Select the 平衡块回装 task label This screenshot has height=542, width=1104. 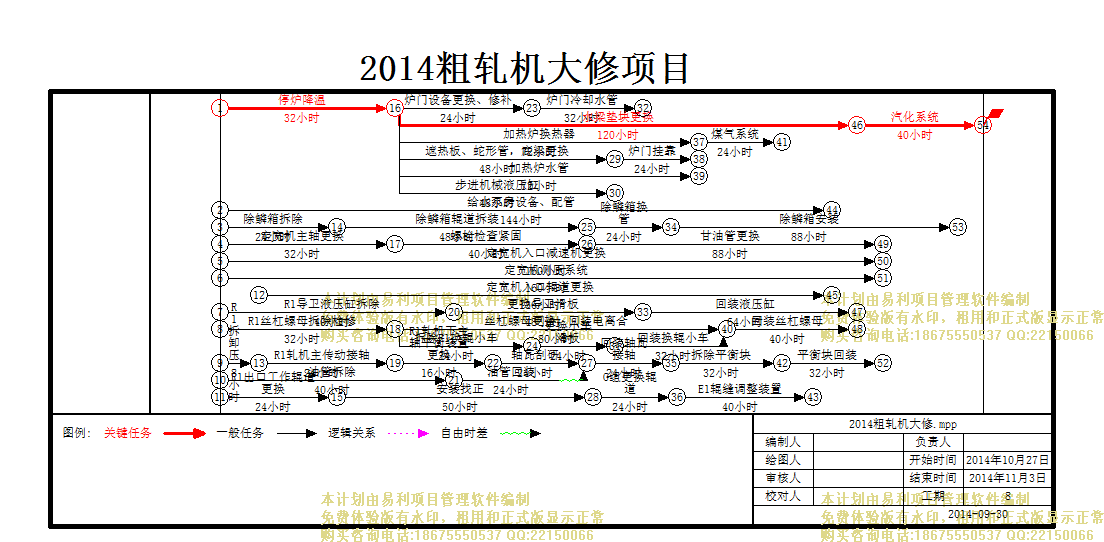(x=827, y=355)
